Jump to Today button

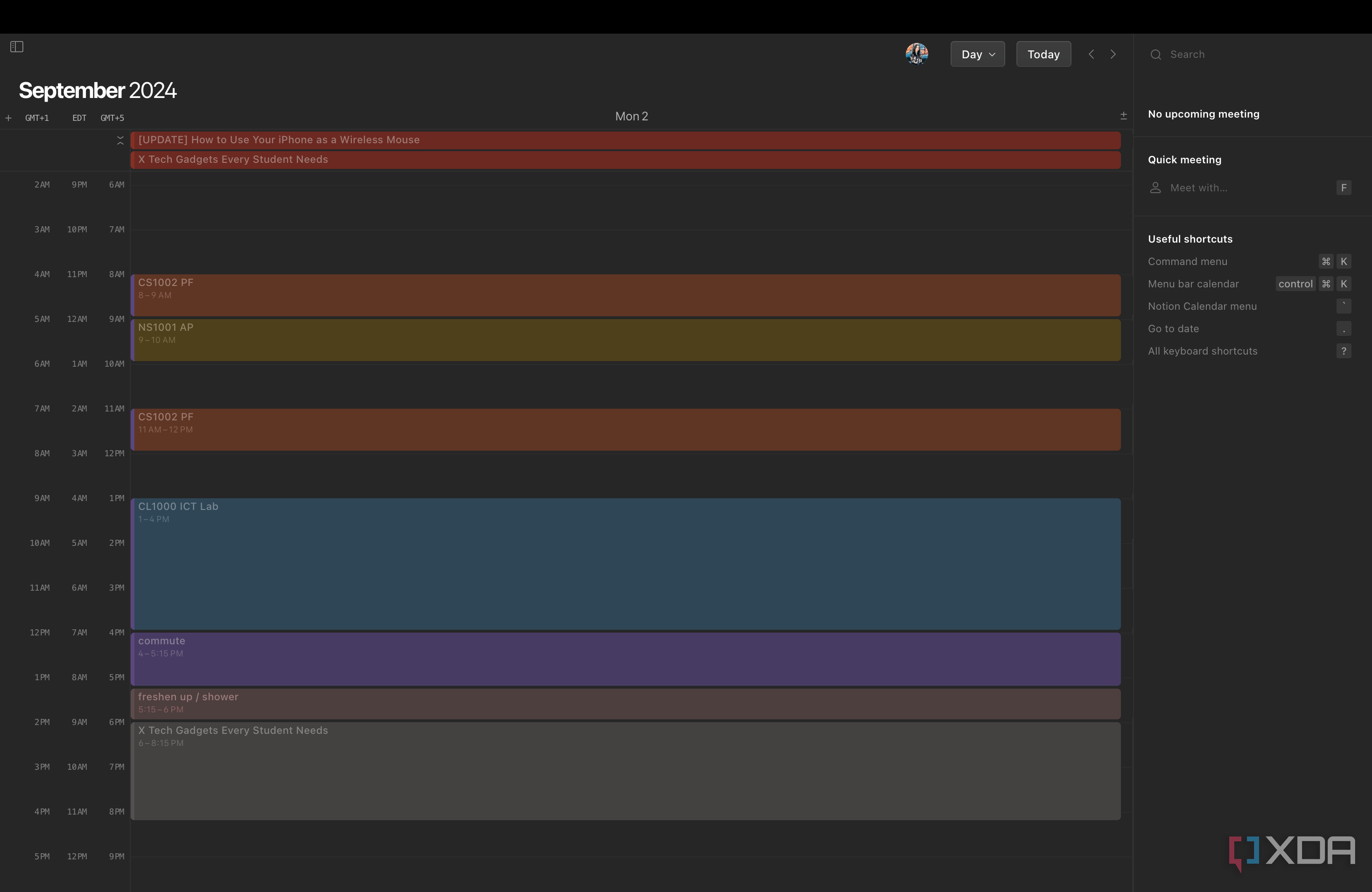[x=1043, y=54]
